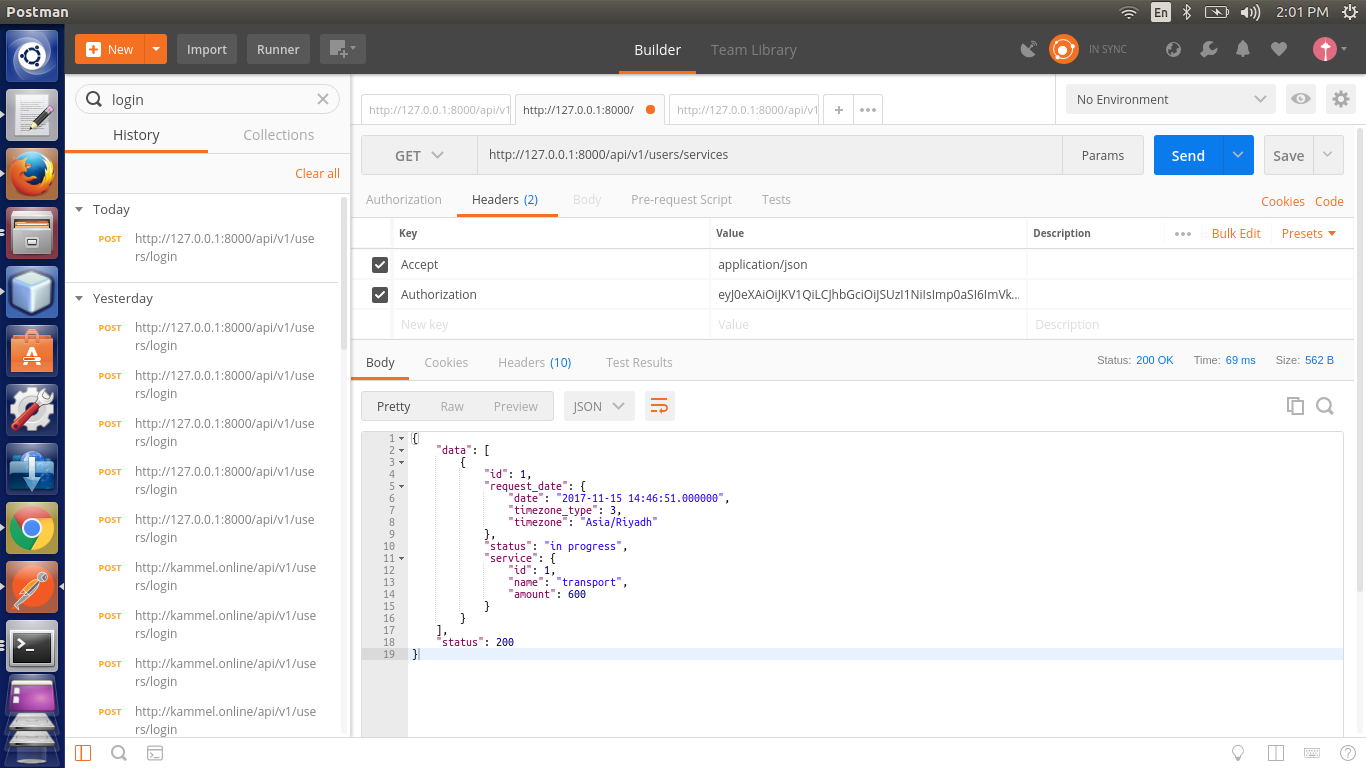Expand the JSON format dropdown
The height and width of the screenshot is (768, 1366).
599,406
